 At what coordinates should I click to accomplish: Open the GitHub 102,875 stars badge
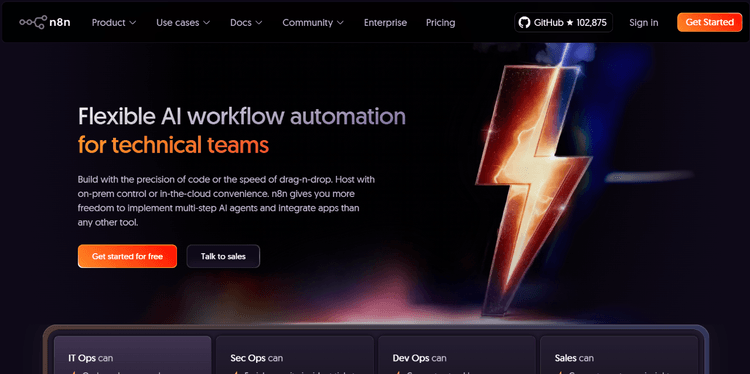[563, 22]
